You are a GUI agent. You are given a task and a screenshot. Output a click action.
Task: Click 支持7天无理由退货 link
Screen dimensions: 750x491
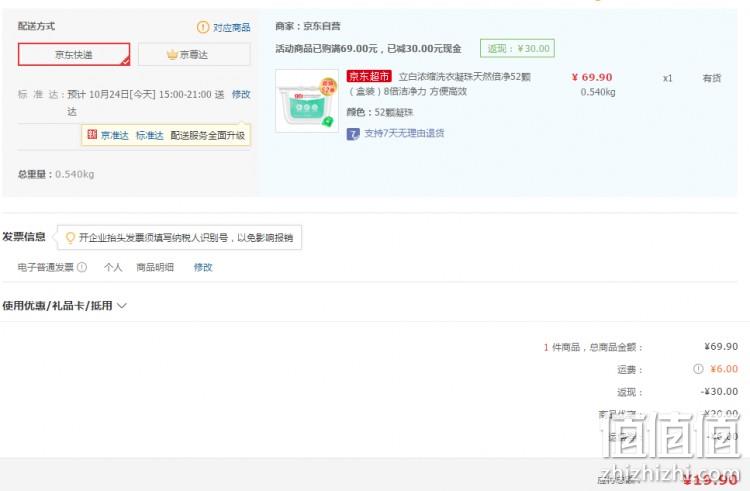404,133
